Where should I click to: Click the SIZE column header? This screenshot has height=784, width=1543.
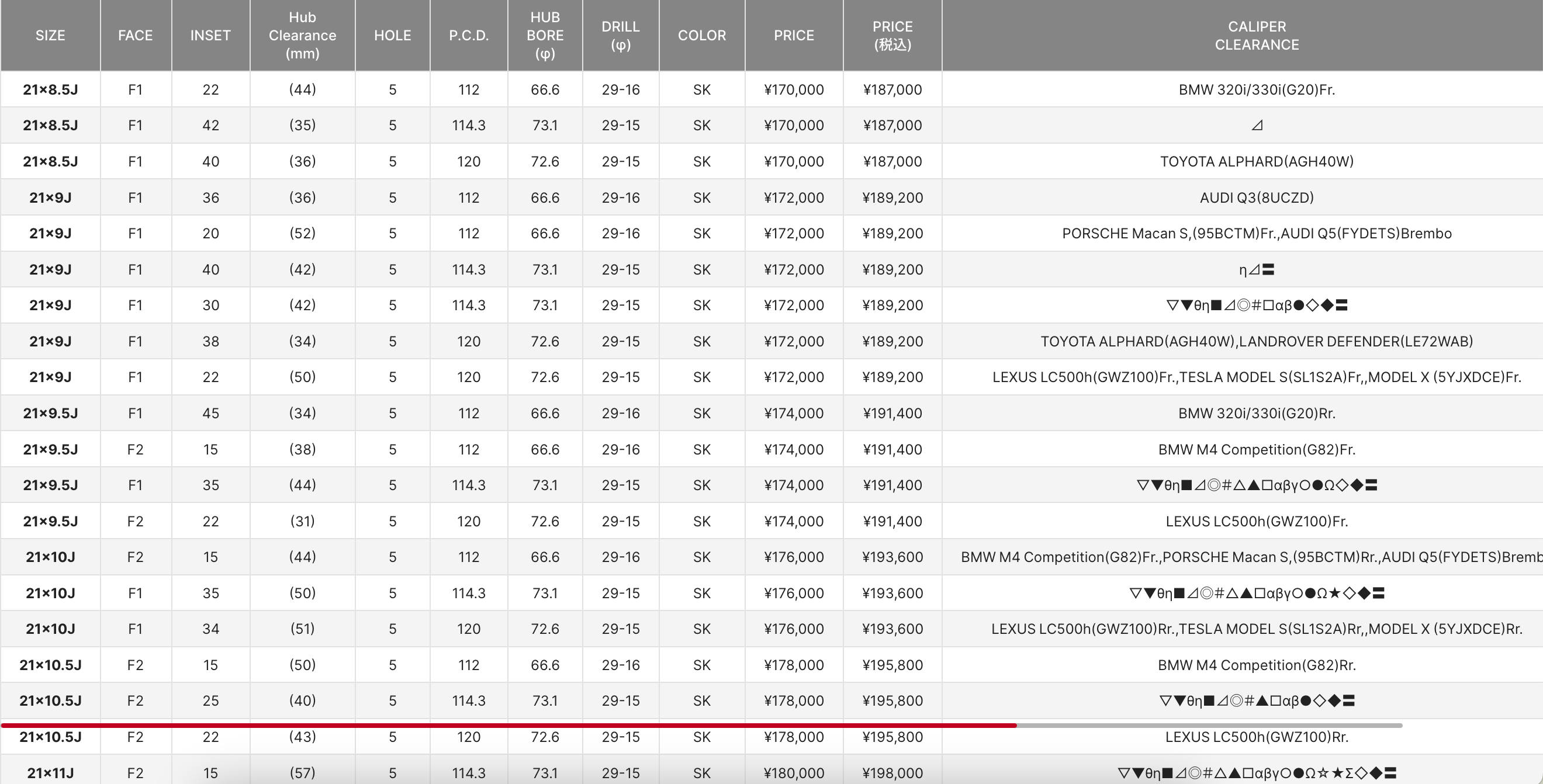click(50, 35)
